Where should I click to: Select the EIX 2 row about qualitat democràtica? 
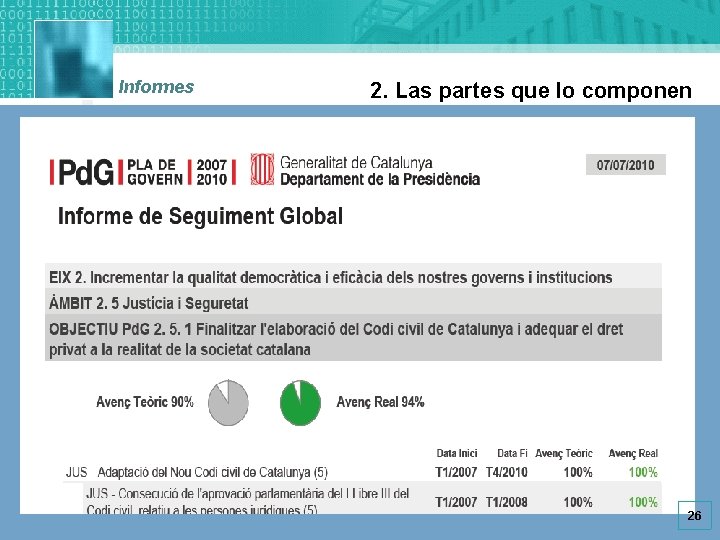pos(353,276)
